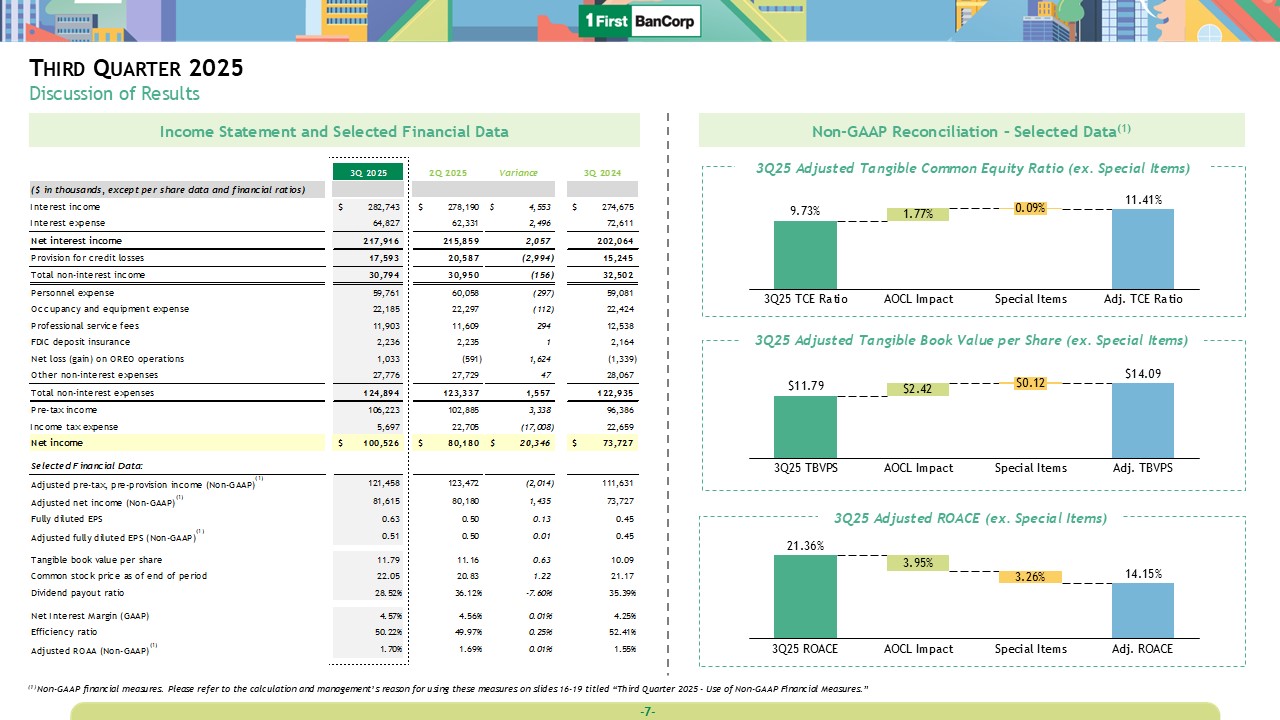Click the 3Q25 Adjusted ROACE chart title
Image resolution: width=1280 pixels, height=720 pixels.
[970, 518]
